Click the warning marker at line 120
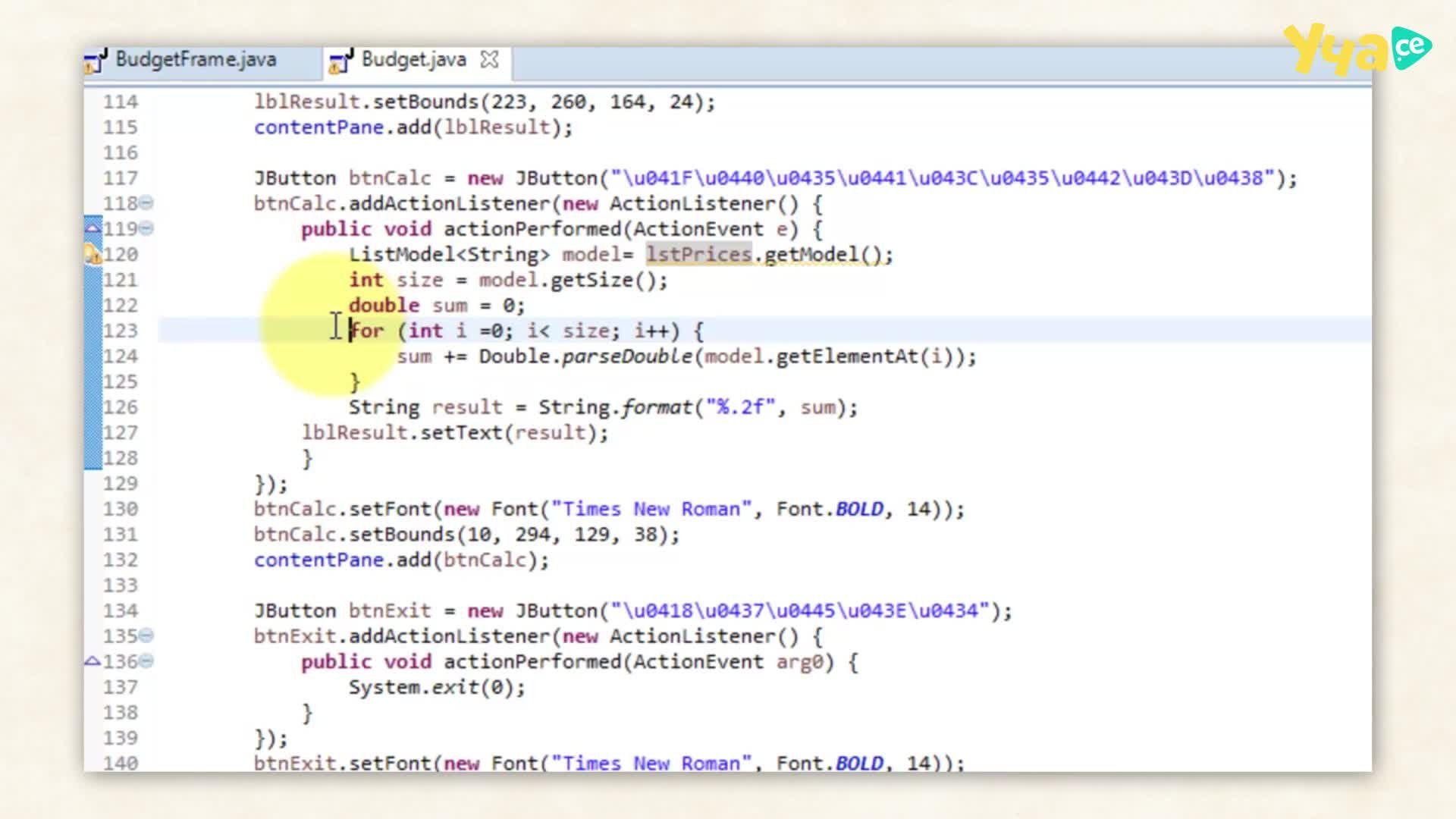The width and height of the screenshot is (1456, 819). [93, 254]
